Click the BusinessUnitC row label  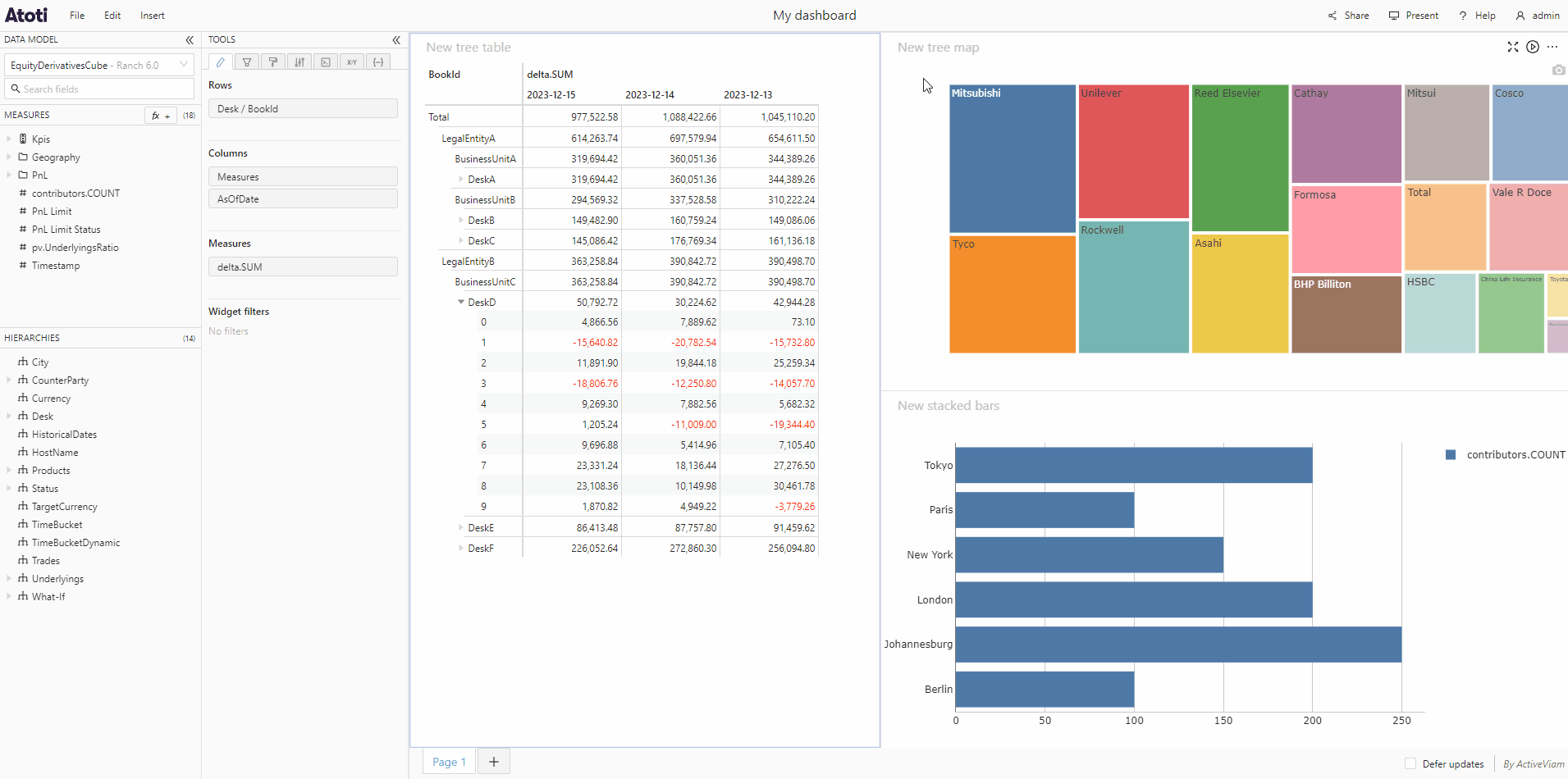click(x=485, y=281)
